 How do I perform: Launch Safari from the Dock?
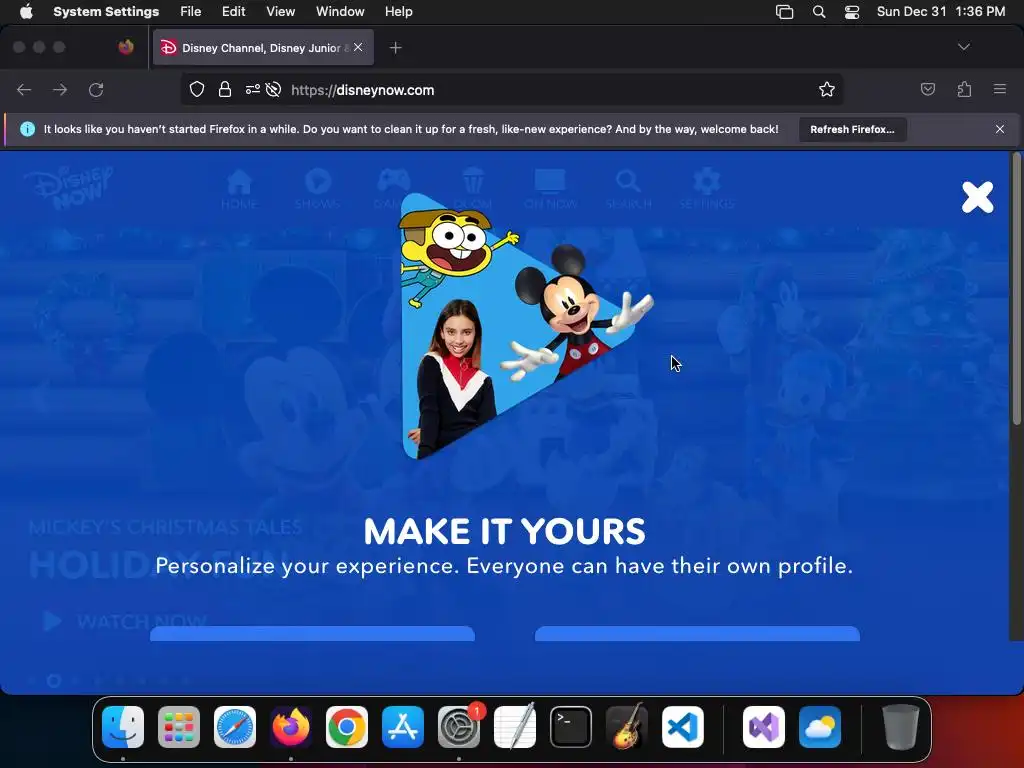[x=234, y=727]
